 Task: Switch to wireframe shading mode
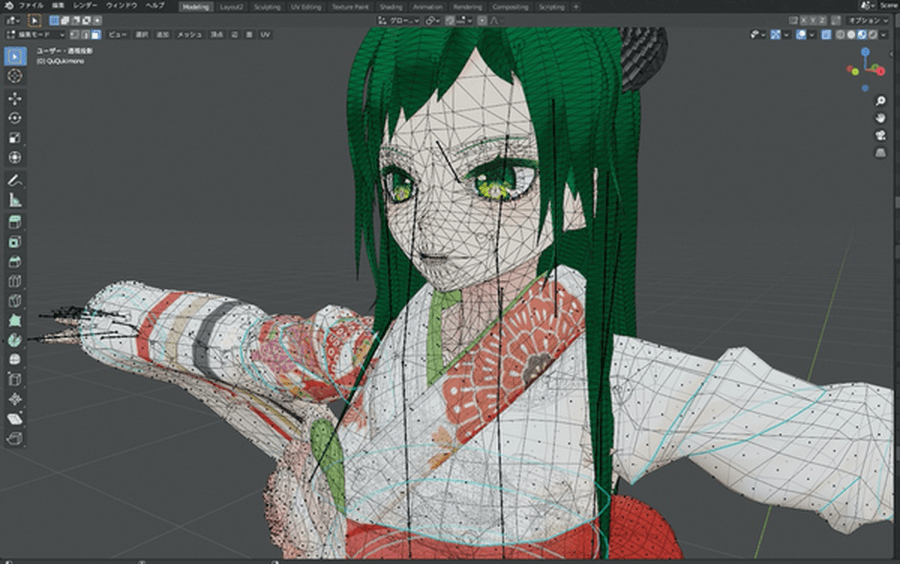pos(840,34)
